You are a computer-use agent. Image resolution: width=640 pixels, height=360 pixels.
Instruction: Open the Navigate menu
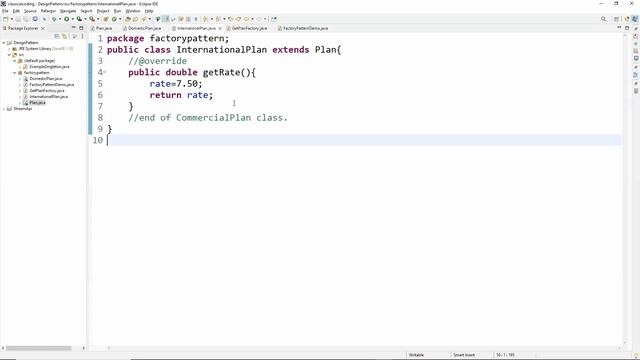[68, 11]
